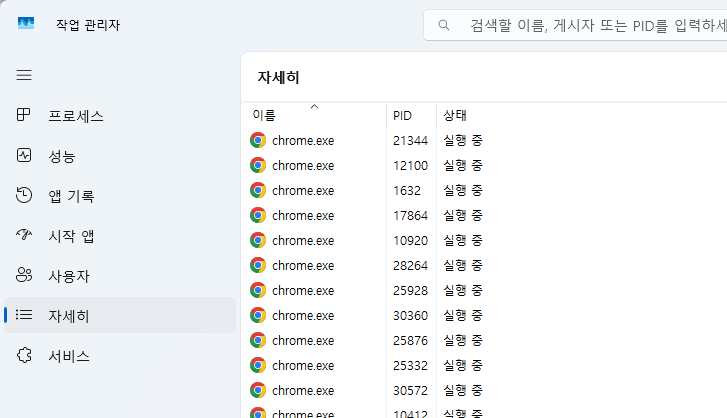Image resolution: width=727 pixels, height=418 pixels.
Task: Click the 자세히 page heading
Action: (279, 77)
